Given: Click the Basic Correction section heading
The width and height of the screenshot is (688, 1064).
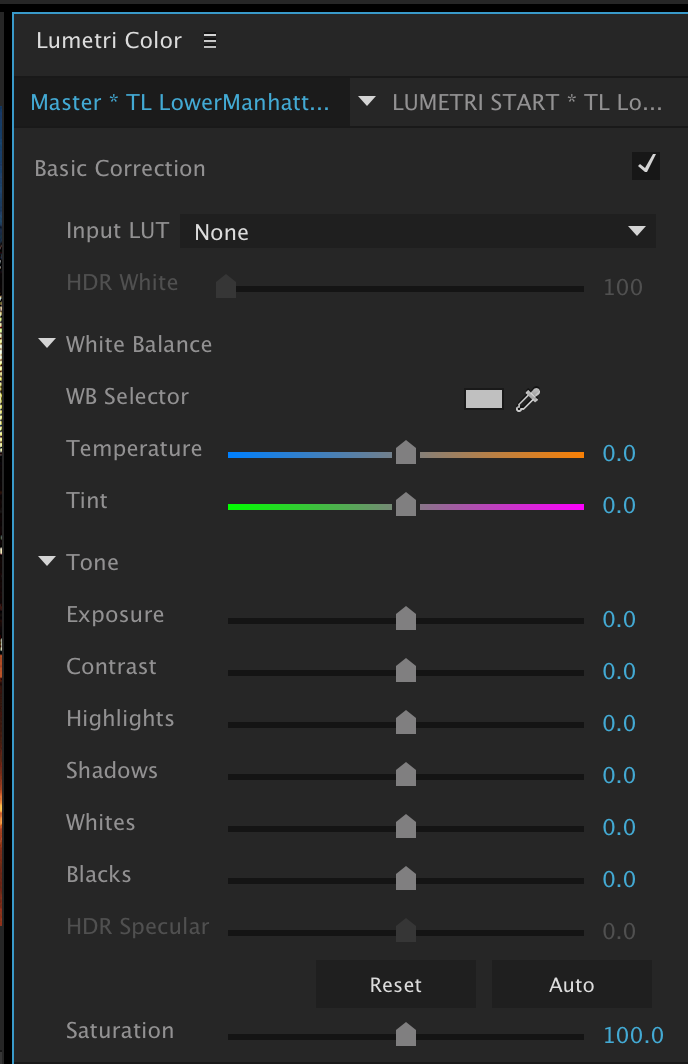Looking at the screenshot, I should [119, 168].
